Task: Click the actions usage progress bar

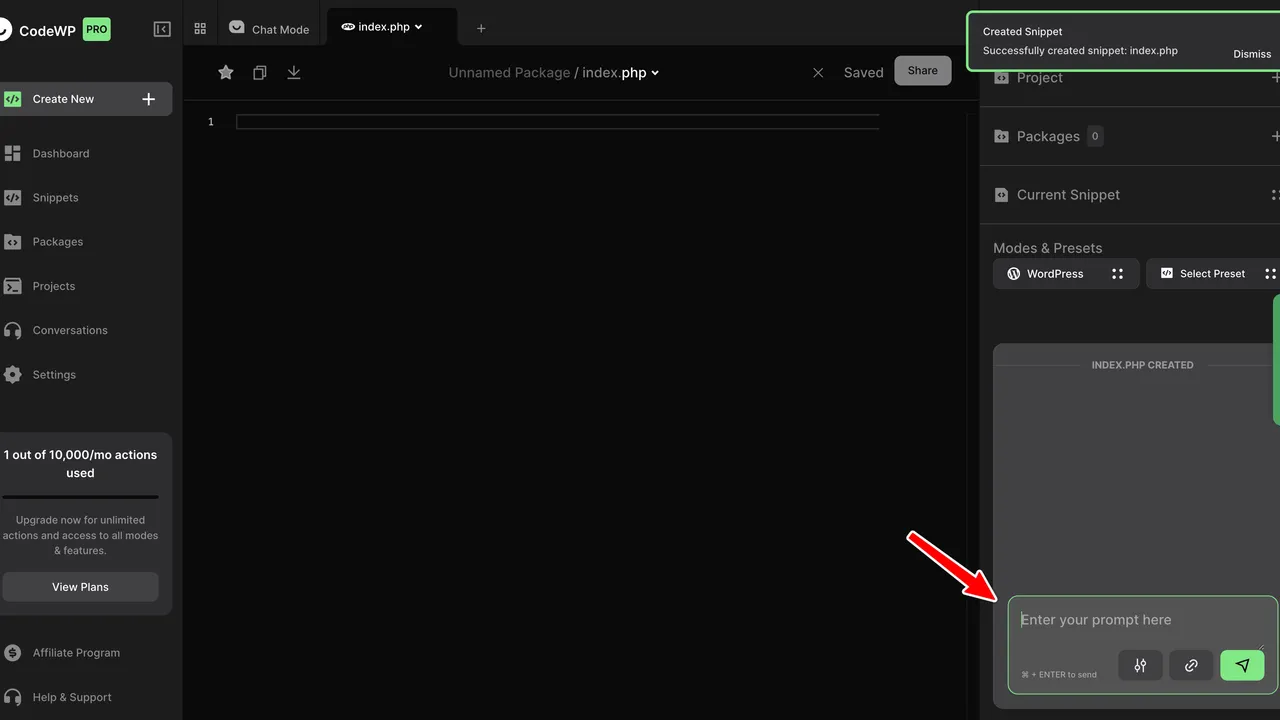Action: pyautogui.click(x=80, y=497)
